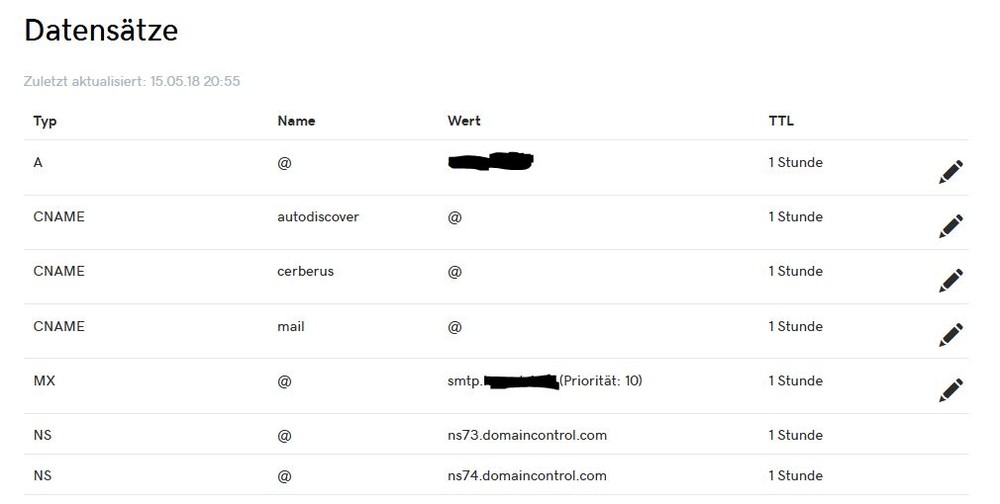Click the Datensätze heading
Screen dimensions: 1000x504
point(101,31)
